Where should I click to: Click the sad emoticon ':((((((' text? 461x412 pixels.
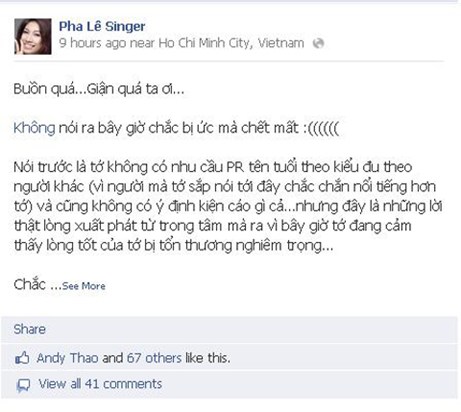321,128
